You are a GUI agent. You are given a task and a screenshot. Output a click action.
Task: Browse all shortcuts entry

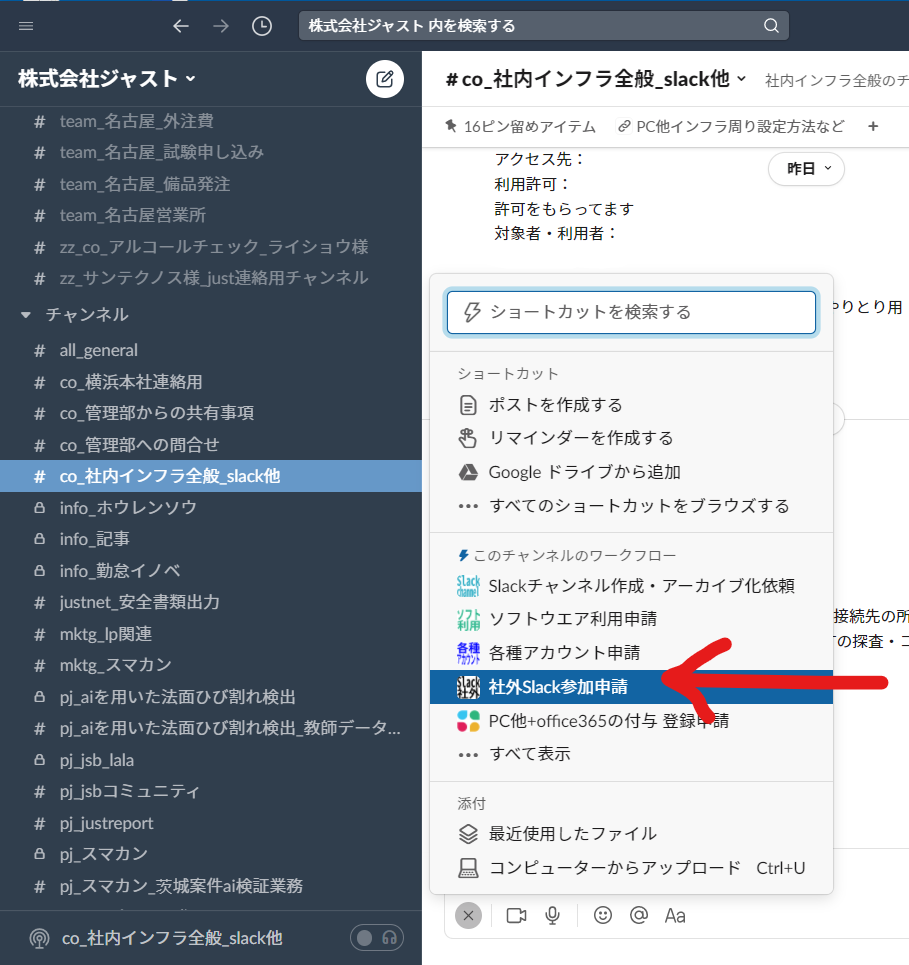[631, 506]
